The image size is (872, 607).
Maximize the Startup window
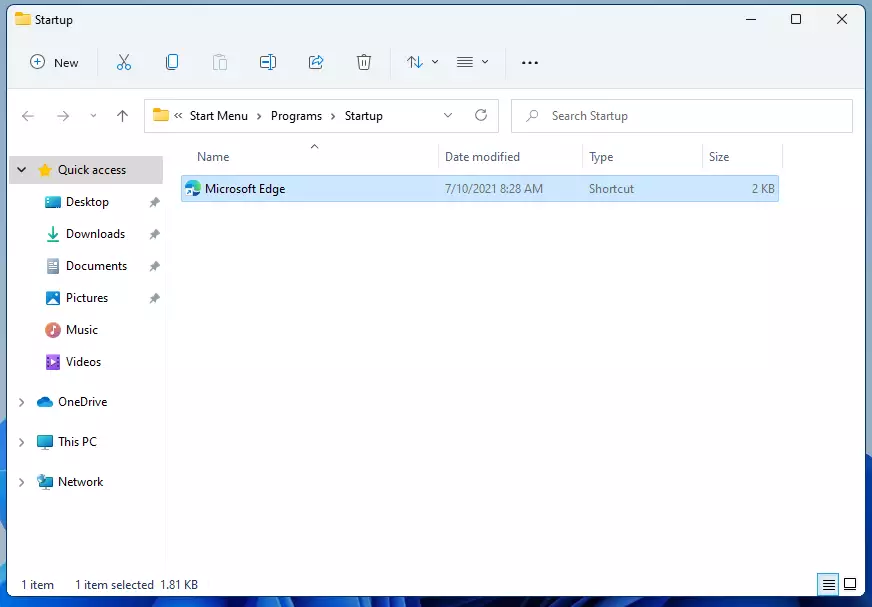tap(796, 19)
